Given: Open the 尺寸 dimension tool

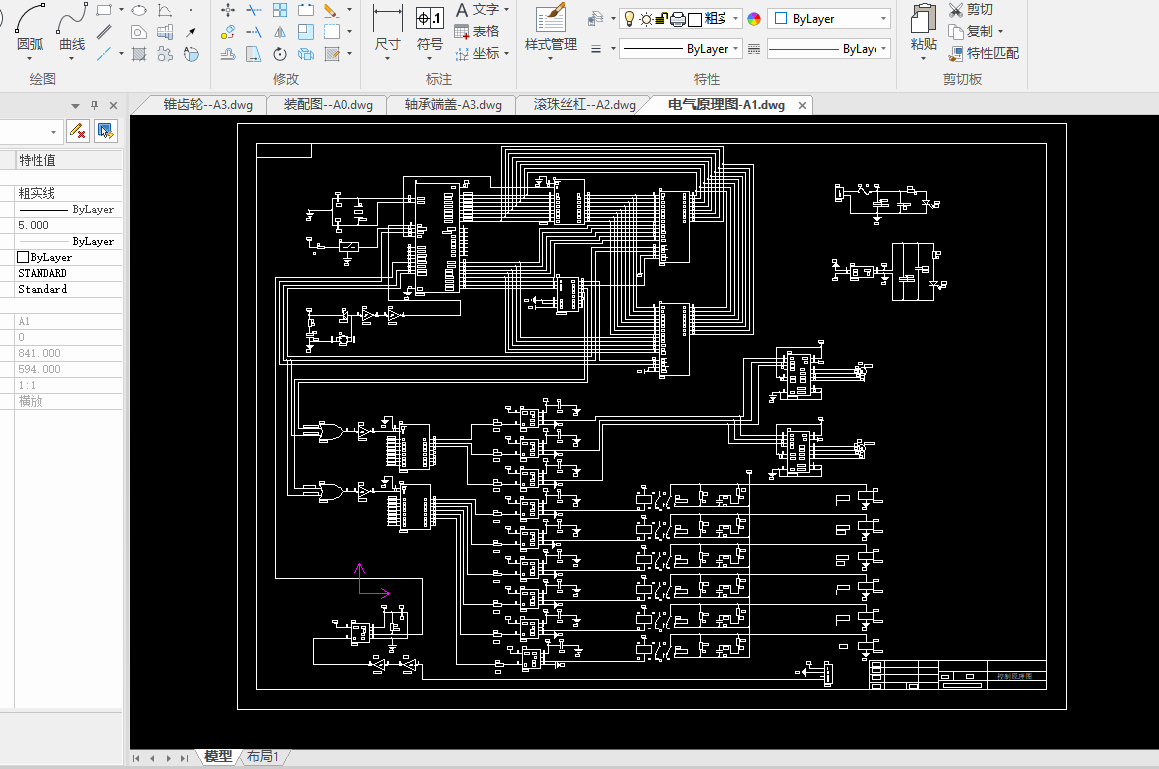Looking at the screenshot, I should click(387, 30).
